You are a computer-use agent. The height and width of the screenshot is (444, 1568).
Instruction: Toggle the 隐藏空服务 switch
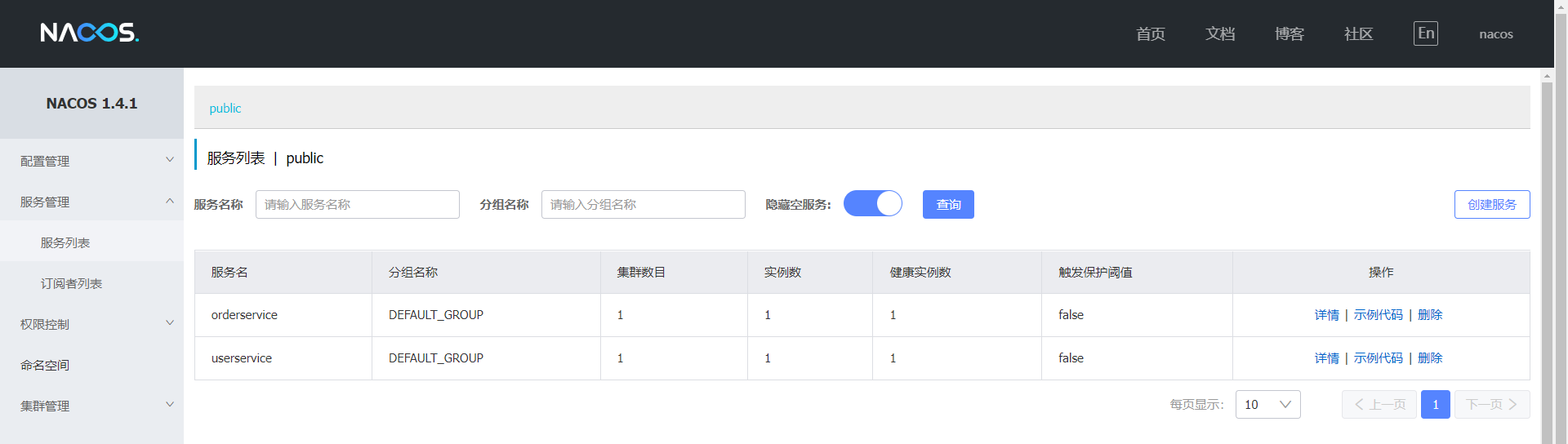872,203
